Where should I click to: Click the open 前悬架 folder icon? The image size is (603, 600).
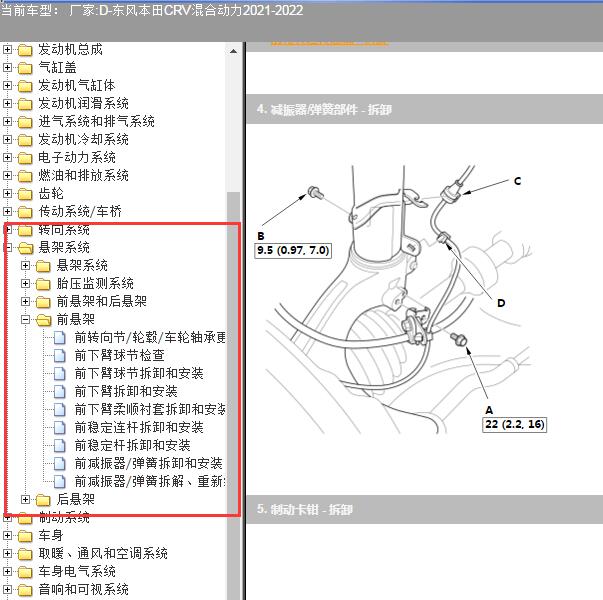[43, 320]
